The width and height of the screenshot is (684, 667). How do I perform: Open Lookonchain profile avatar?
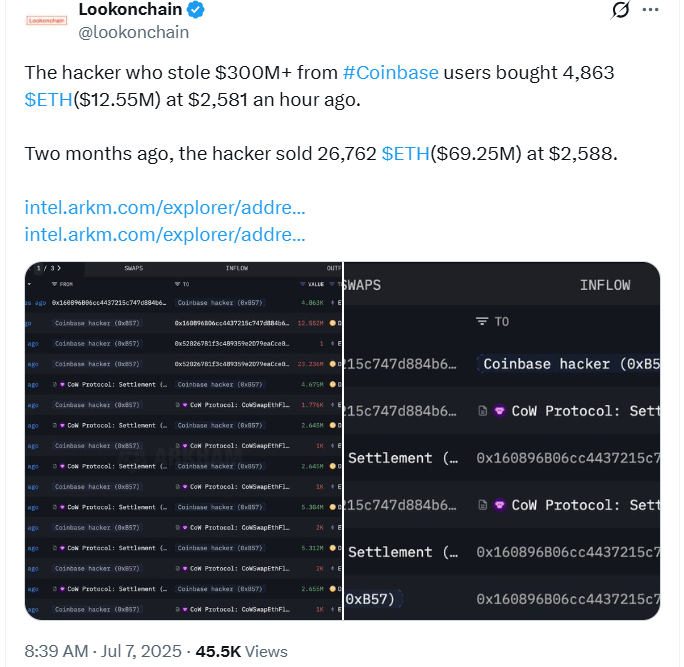46,21
